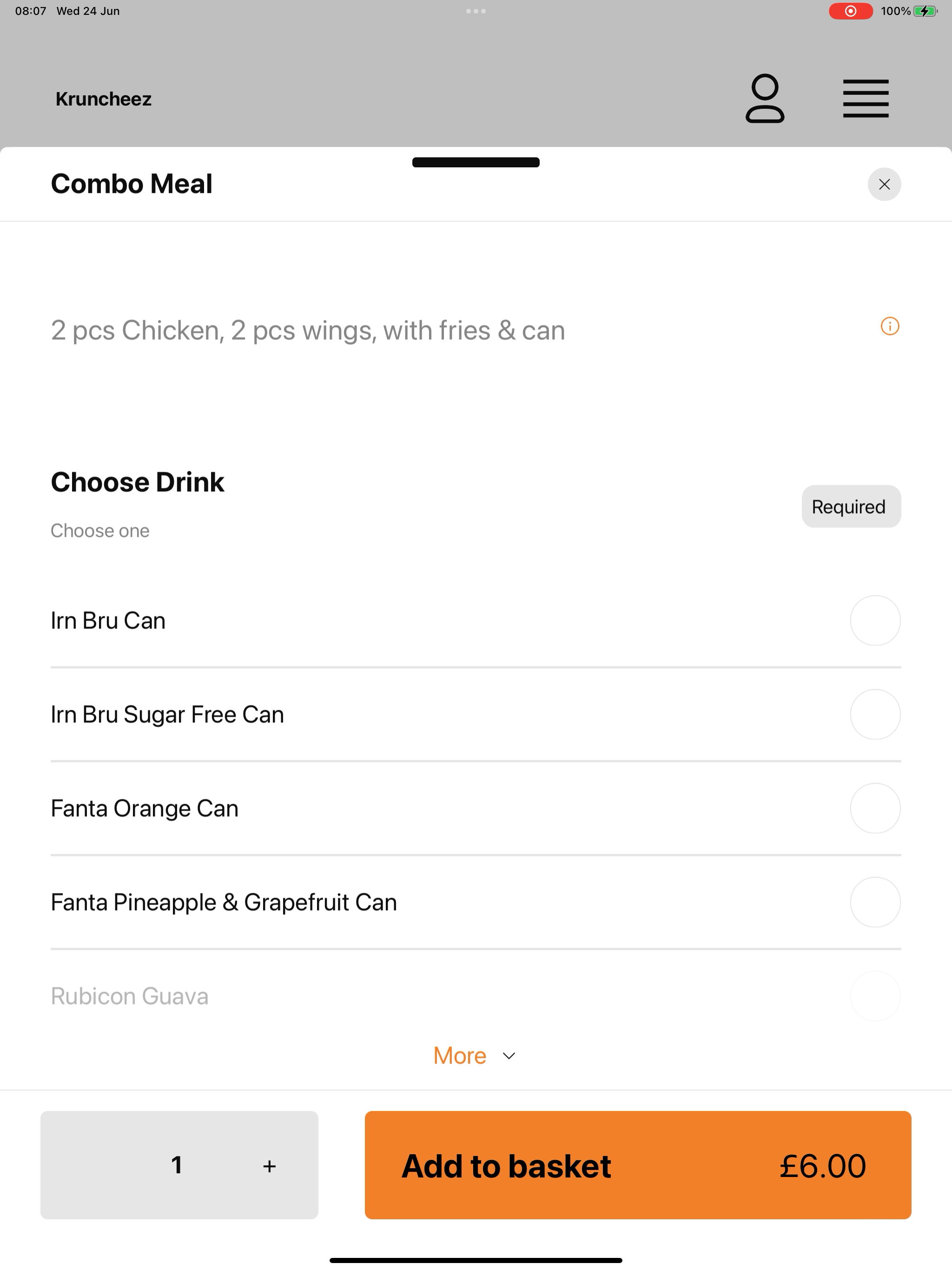Tap the orange info icon

[x=889, y=326]
